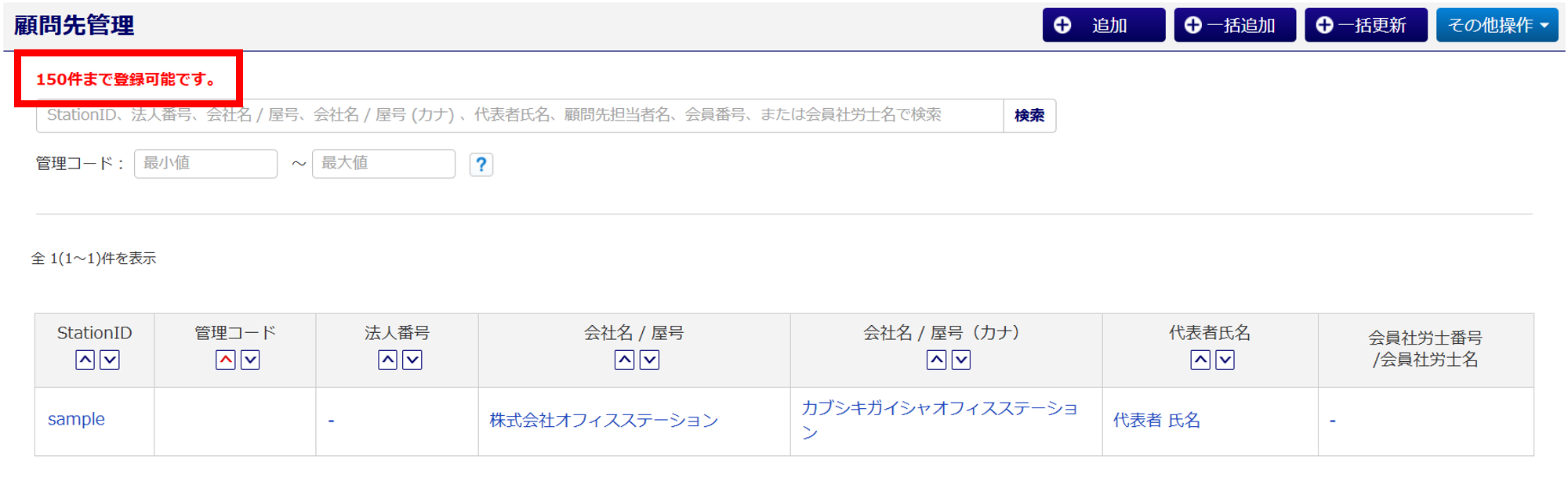Open the その他操作 dropdown menu
Image resolution: width=1568 pixels, height=488 pixels.
1497,25
